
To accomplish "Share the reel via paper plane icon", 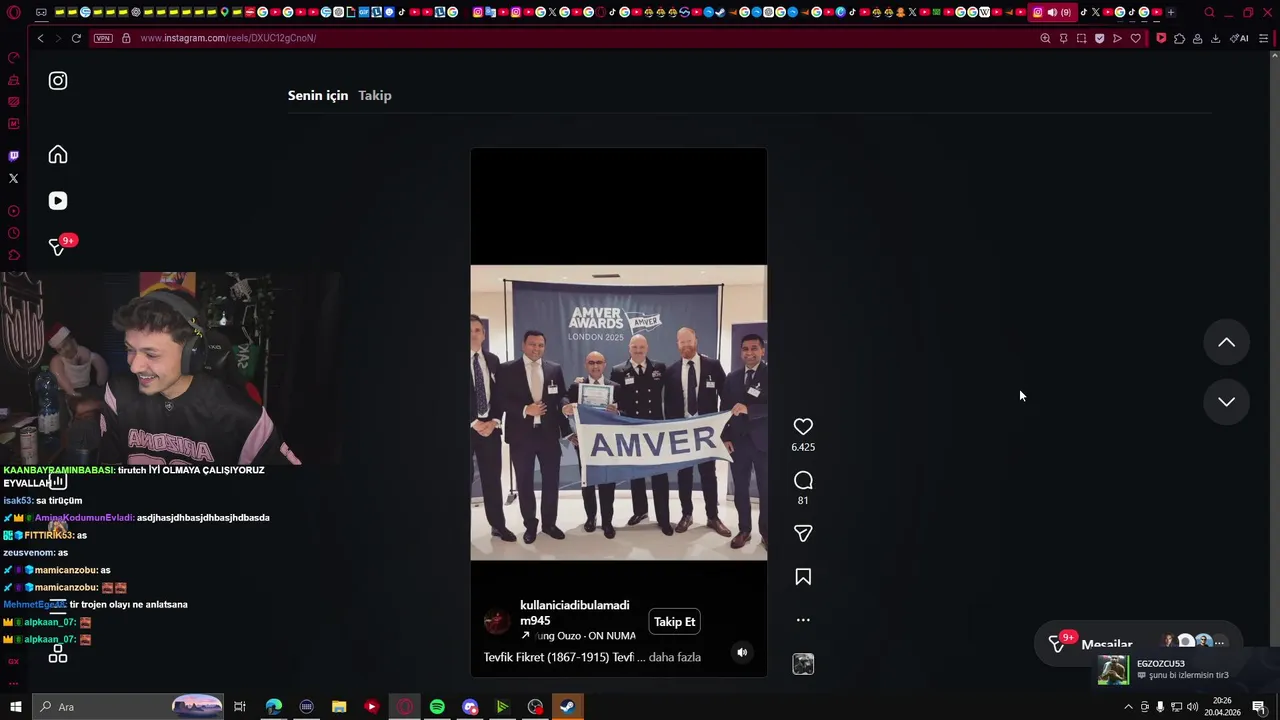I will point(803,534).
